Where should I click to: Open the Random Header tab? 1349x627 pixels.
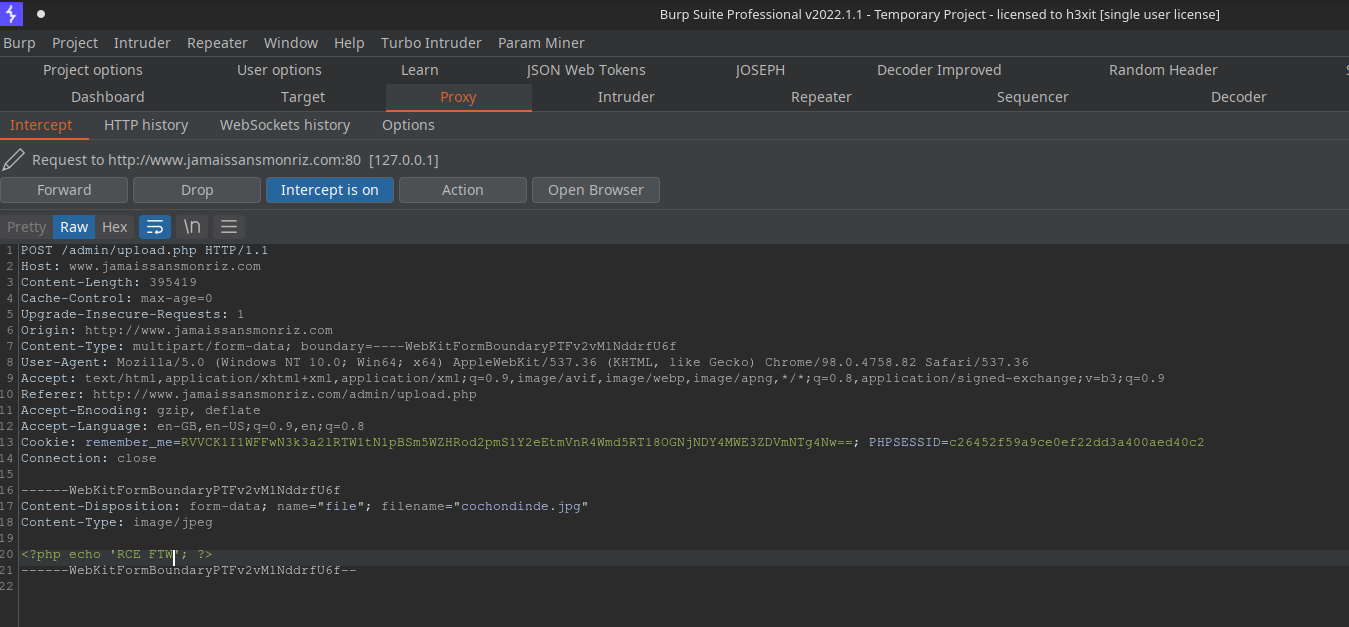tap(1163, 70)
